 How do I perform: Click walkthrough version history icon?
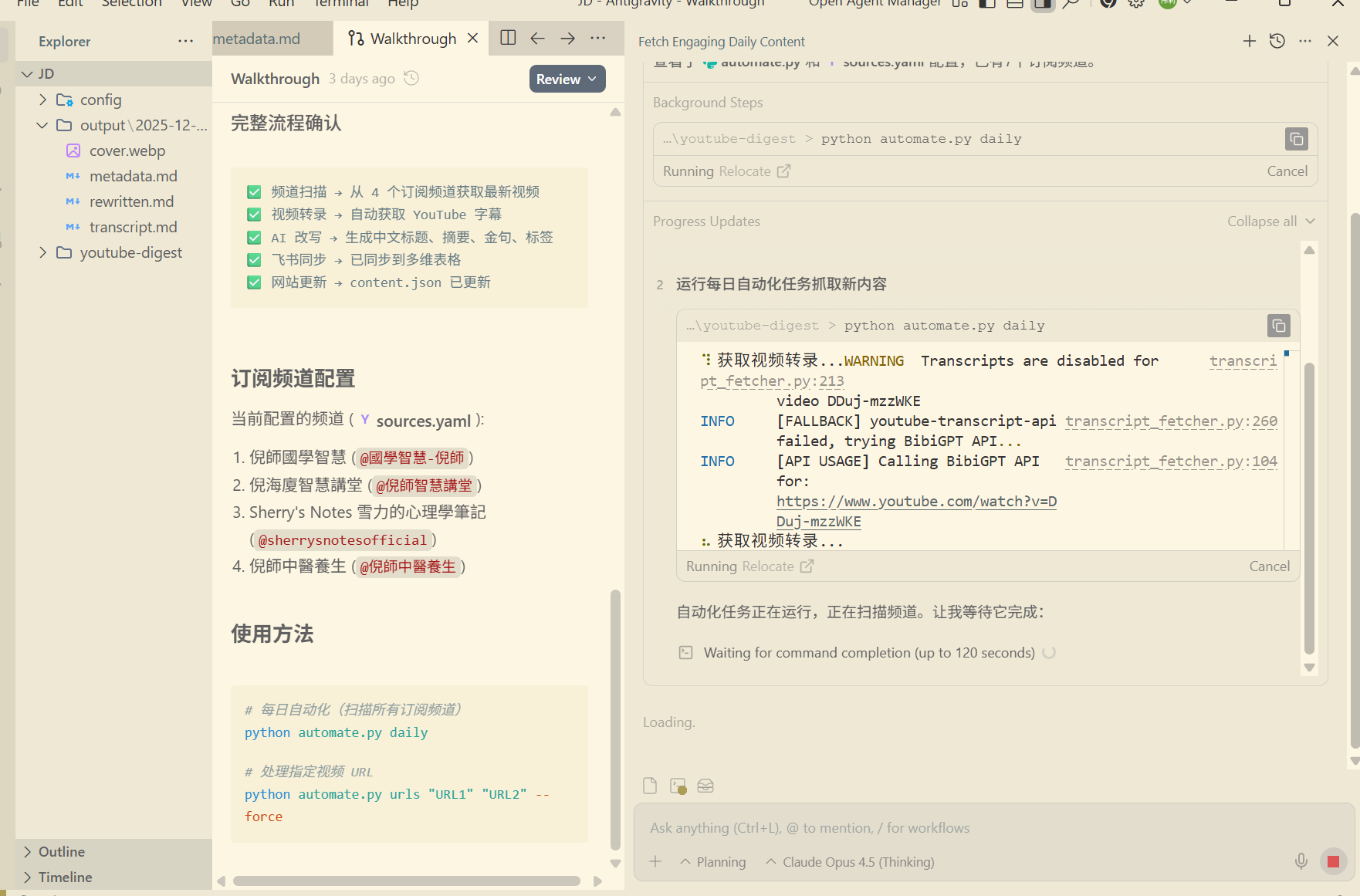point(411,78)
